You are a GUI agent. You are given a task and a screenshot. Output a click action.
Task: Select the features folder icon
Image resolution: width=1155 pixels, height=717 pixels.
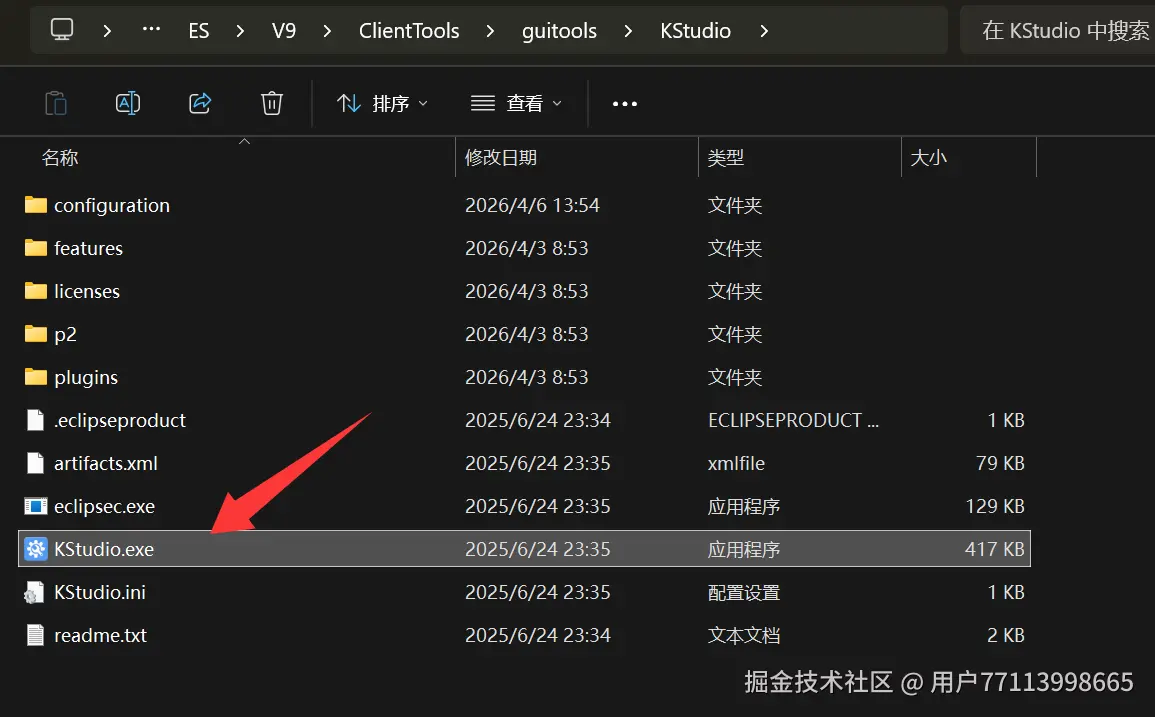coord(35,248)
